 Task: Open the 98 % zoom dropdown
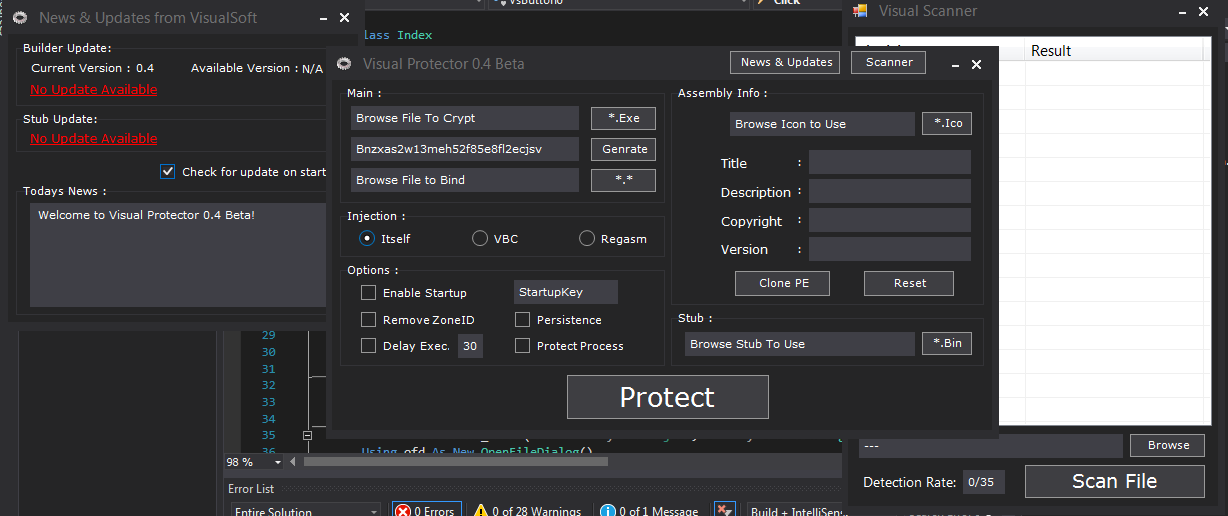276,462
